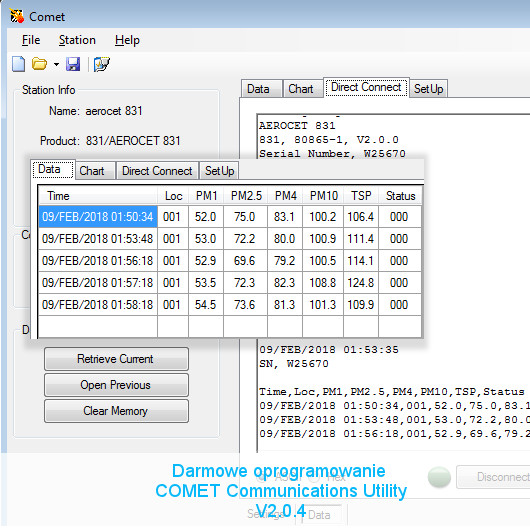Click the TSP value 111.4
This screenshot has height=530, width=530.
(361, 239)
